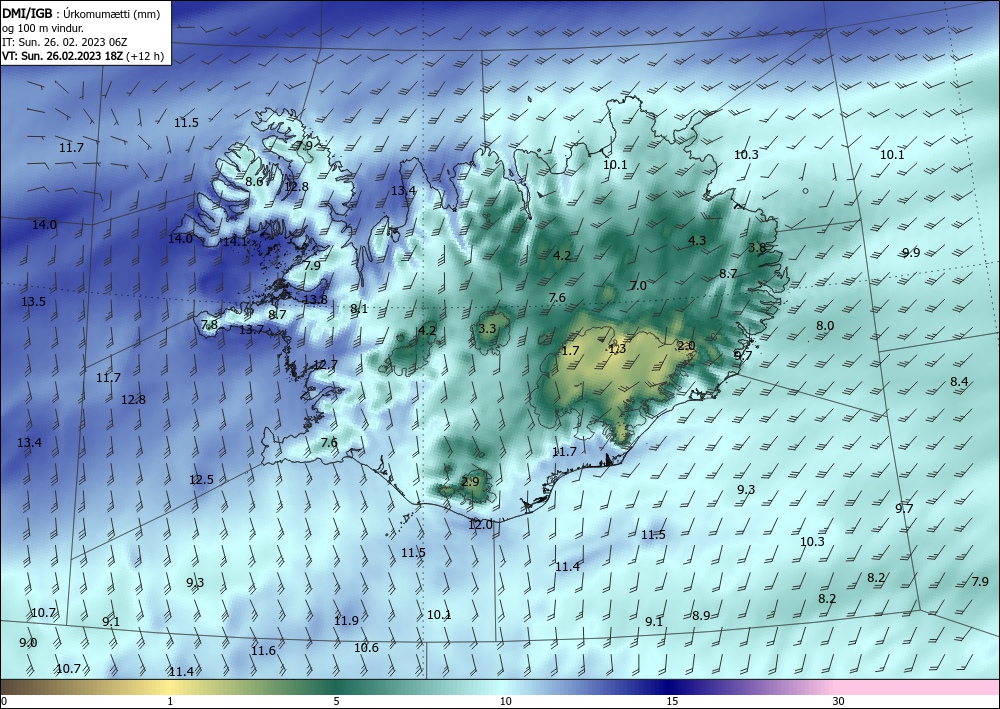
Task: Click the value 13.8 on the map
Action: click(x=315, y=300)
